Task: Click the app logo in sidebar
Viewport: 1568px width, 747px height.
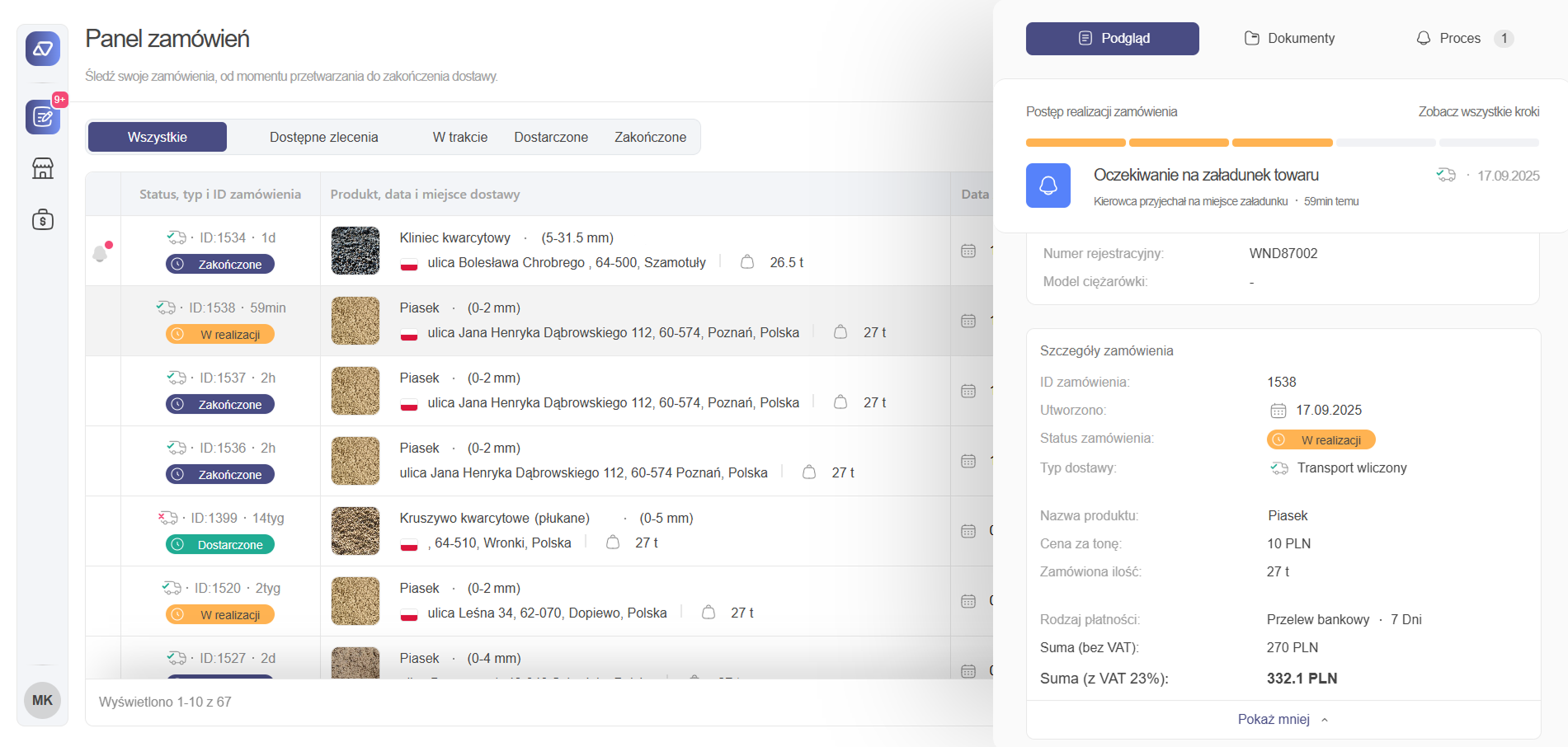Action: click(43, 49)
